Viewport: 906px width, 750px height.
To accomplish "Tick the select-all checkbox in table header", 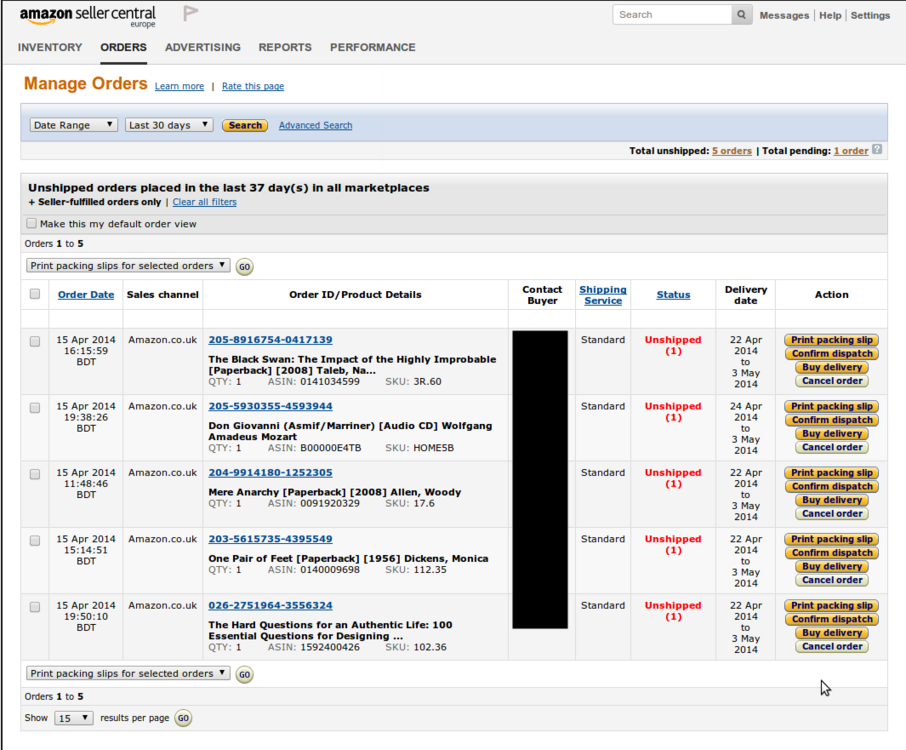I will 35,294.
